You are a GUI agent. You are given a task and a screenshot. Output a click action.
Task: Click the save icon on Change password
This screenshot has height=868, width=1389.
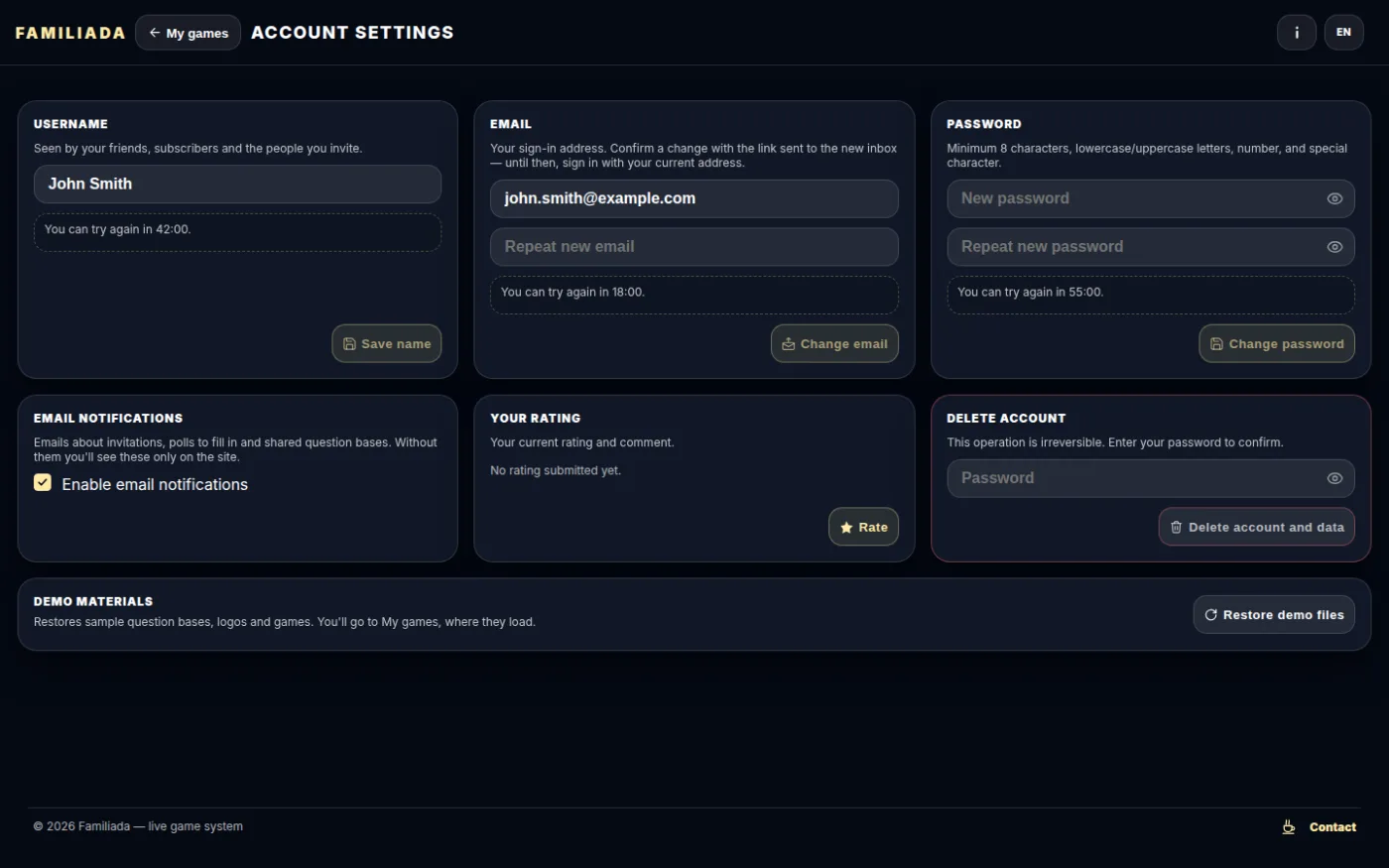click(1216, 344)
